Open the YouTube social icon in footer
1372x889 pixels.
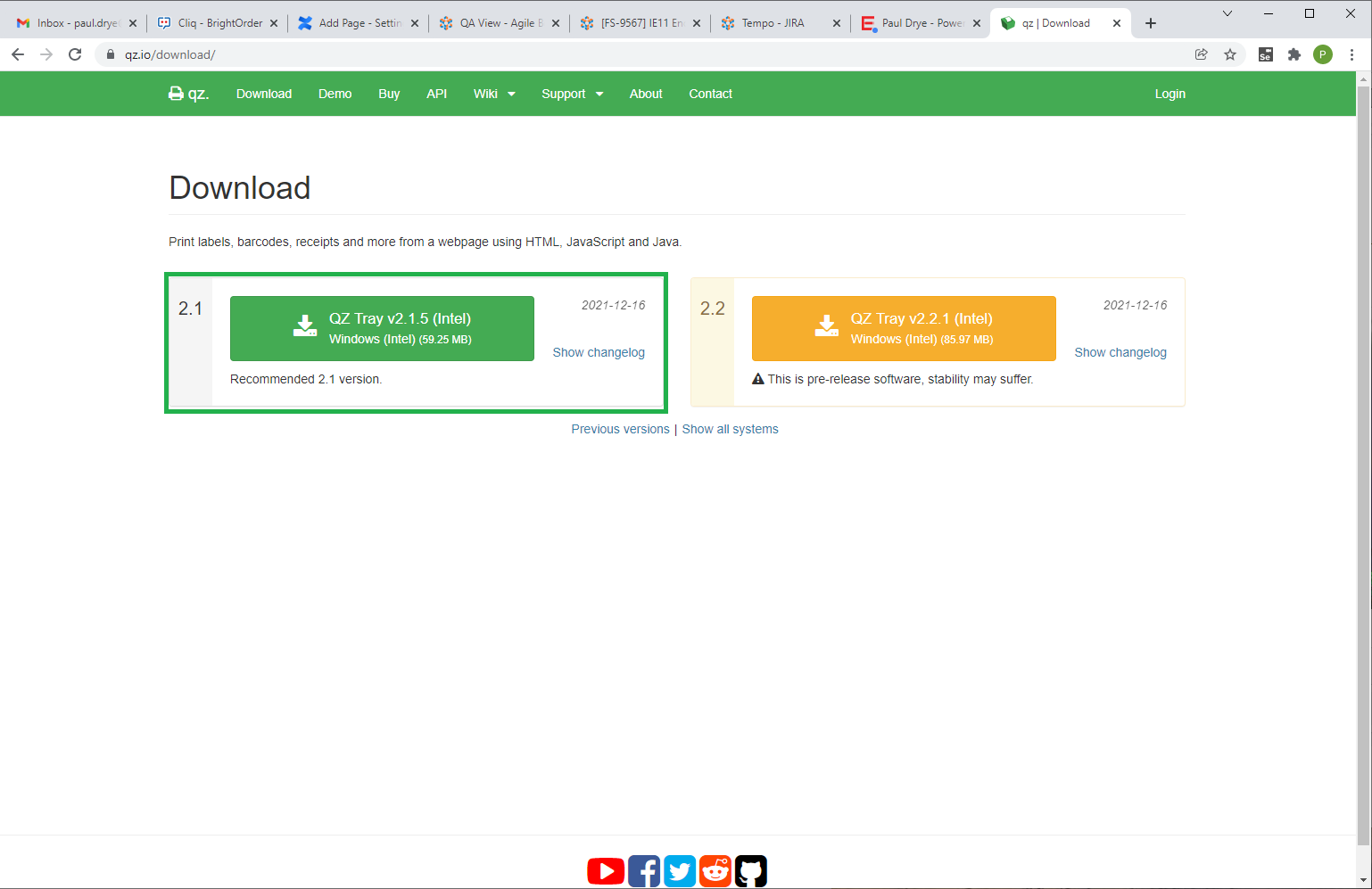606,871
